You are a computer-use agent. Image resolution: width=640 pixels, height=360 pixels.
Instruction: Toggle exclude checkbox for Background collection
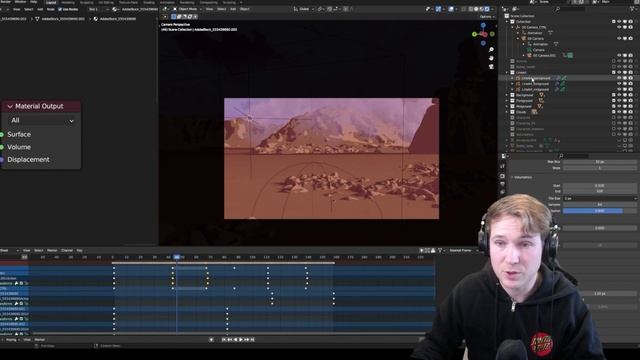[x=613, y=95]
